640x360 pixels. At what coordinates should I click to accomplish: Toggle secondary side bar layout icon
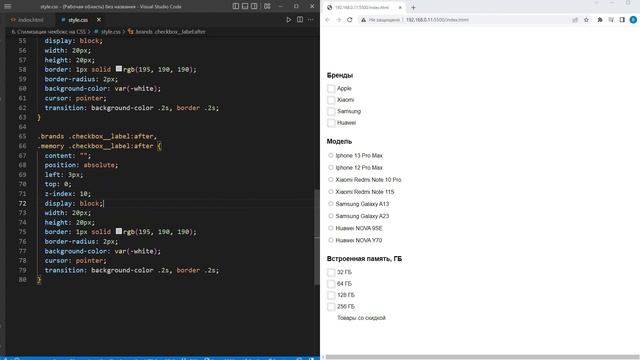point(254,6)
